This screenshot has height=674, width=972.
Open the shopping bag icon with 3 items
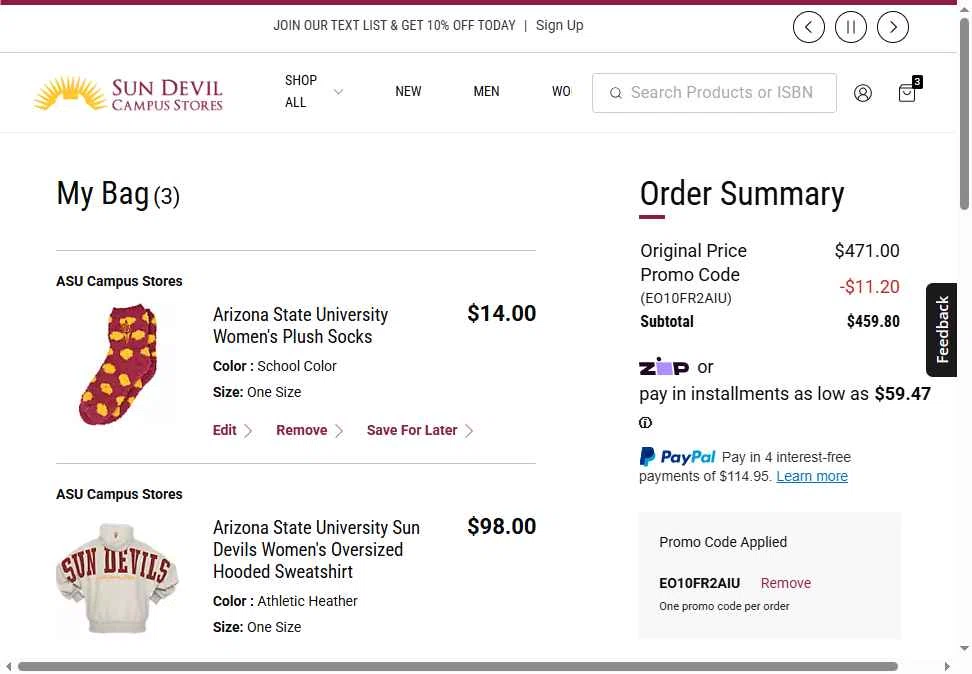909,91
